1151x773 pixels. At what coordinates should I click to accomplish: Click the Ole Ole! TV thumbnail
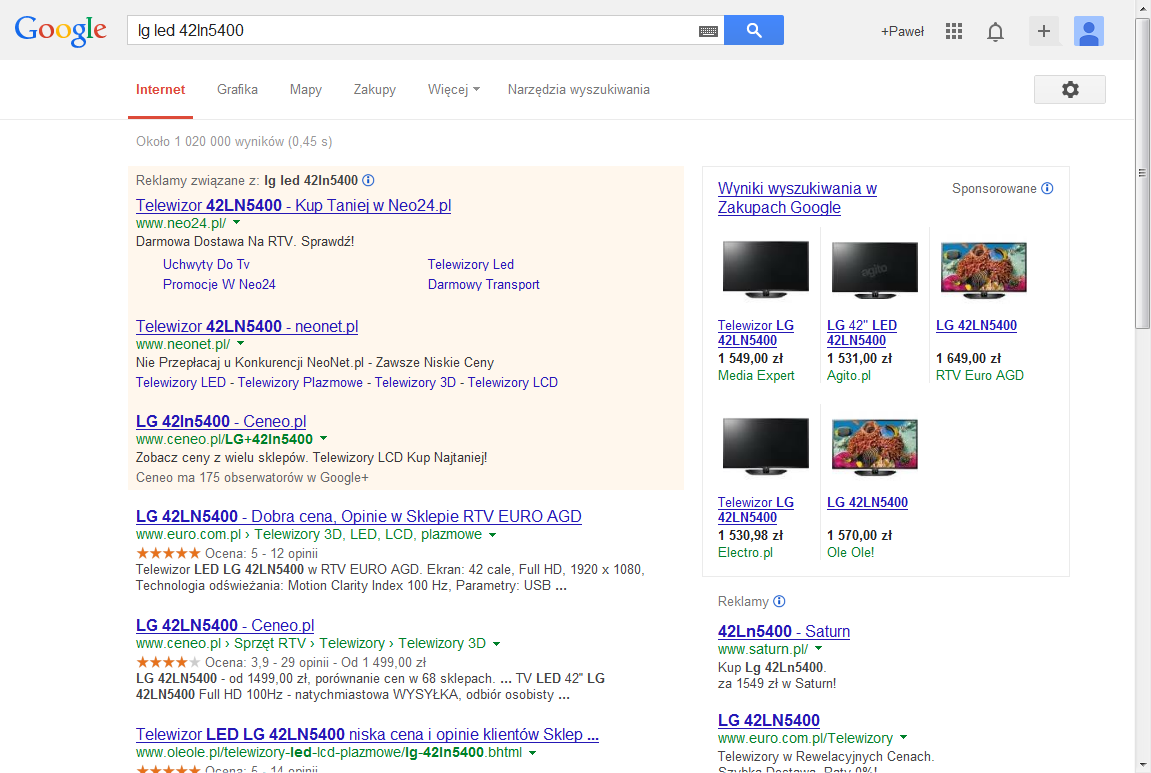point(874,446)
